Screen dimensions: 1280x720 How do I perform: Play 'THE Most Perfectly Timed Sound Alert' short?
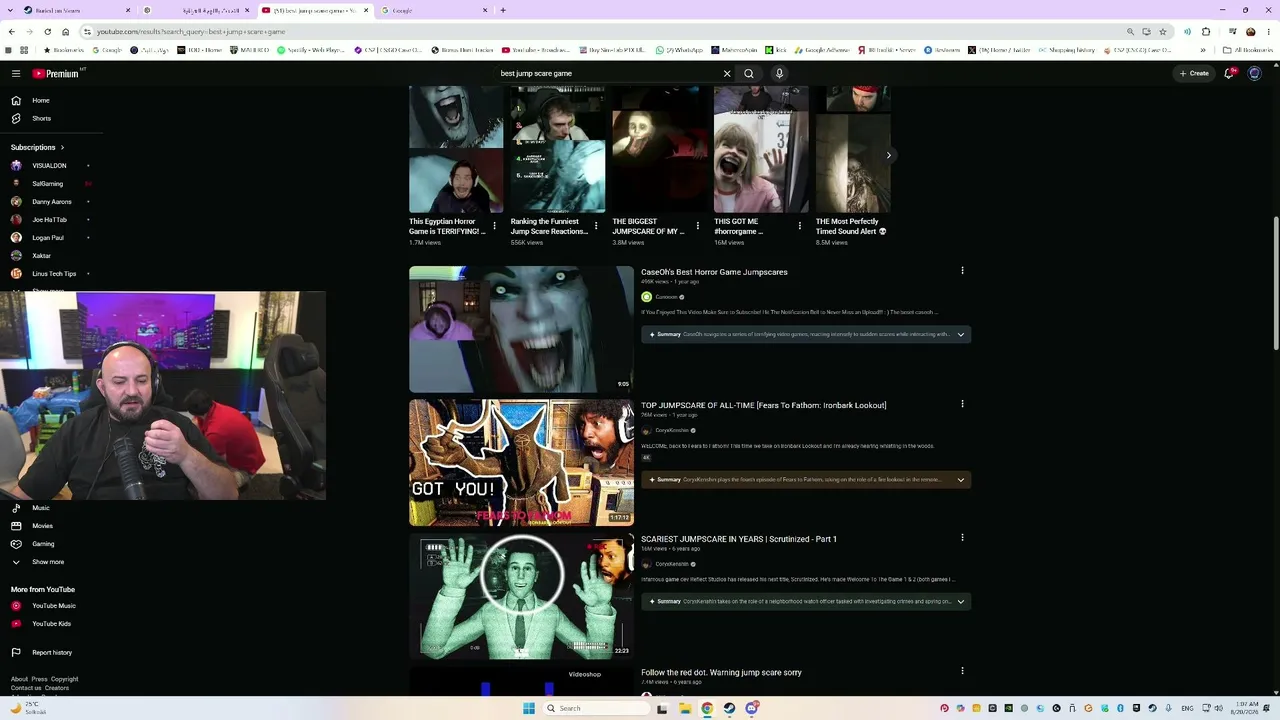tap(853, 150)
